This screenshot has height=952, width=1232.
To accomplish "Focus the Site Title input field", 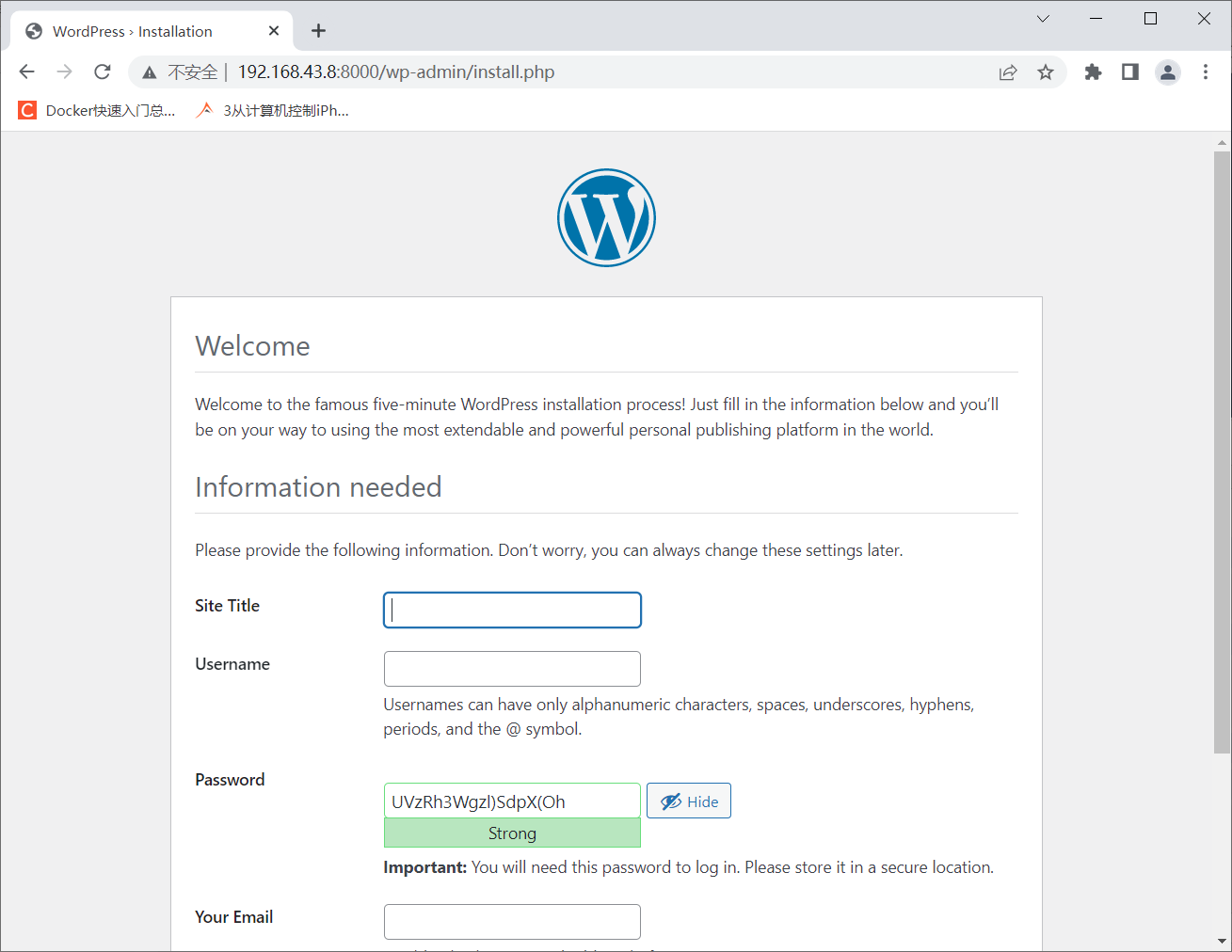I will (512, 610).
